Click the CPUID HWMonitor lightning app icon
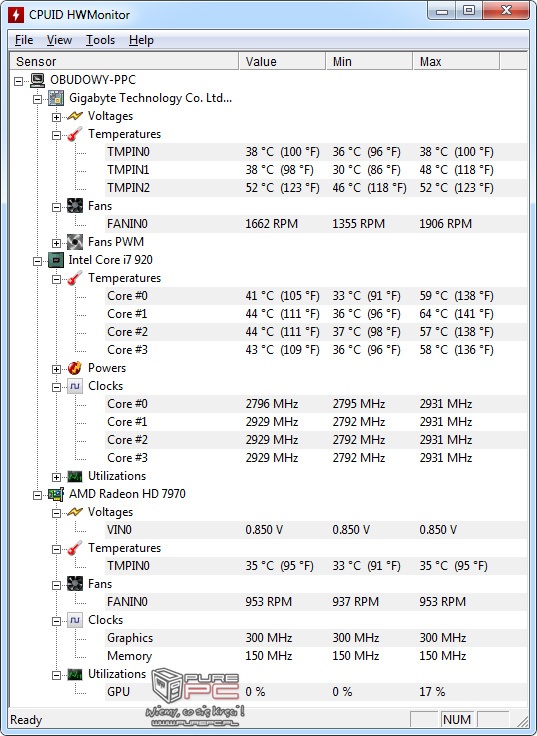Viewport: 537px width, 736px height. [16, 15]
